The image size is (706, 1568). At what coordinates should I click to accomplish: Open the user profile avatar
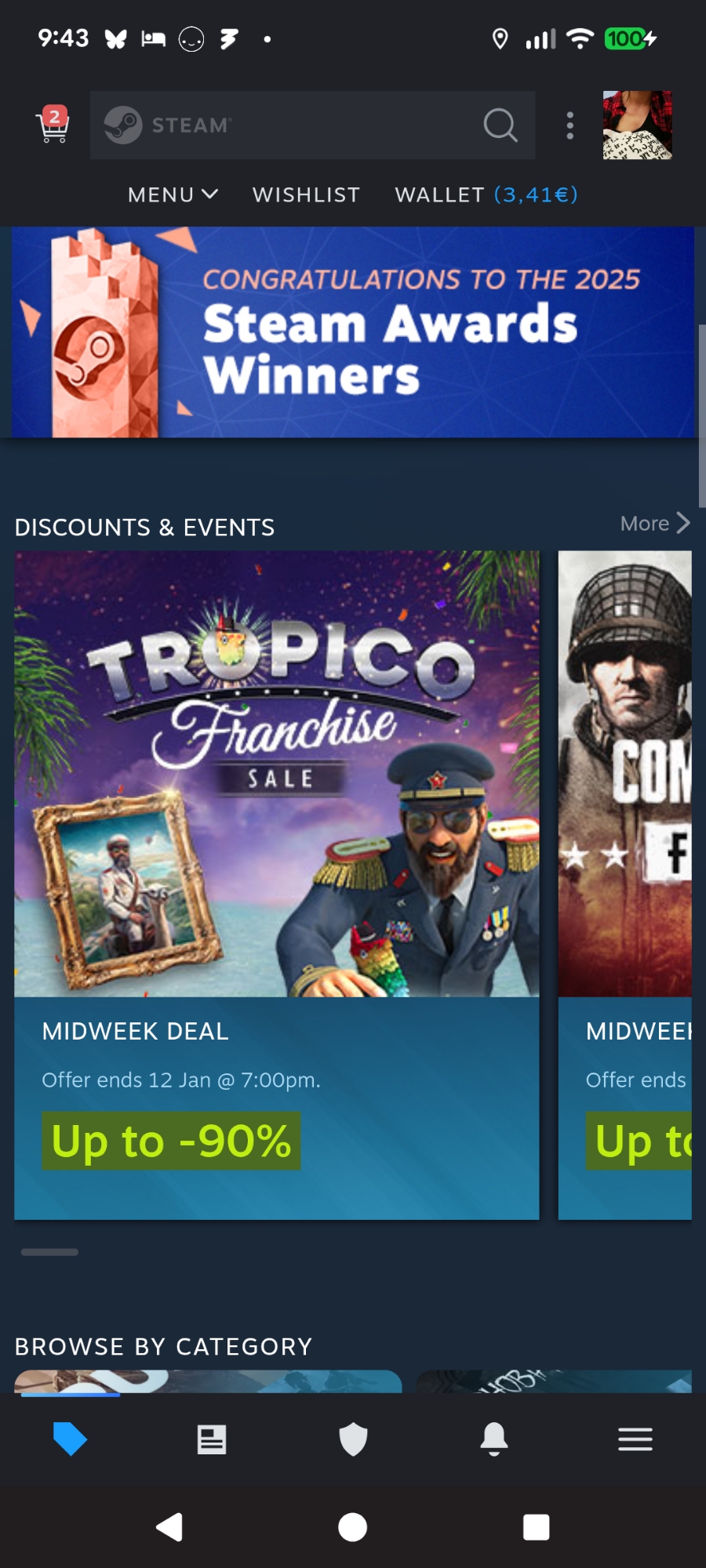tap(637, 125)
